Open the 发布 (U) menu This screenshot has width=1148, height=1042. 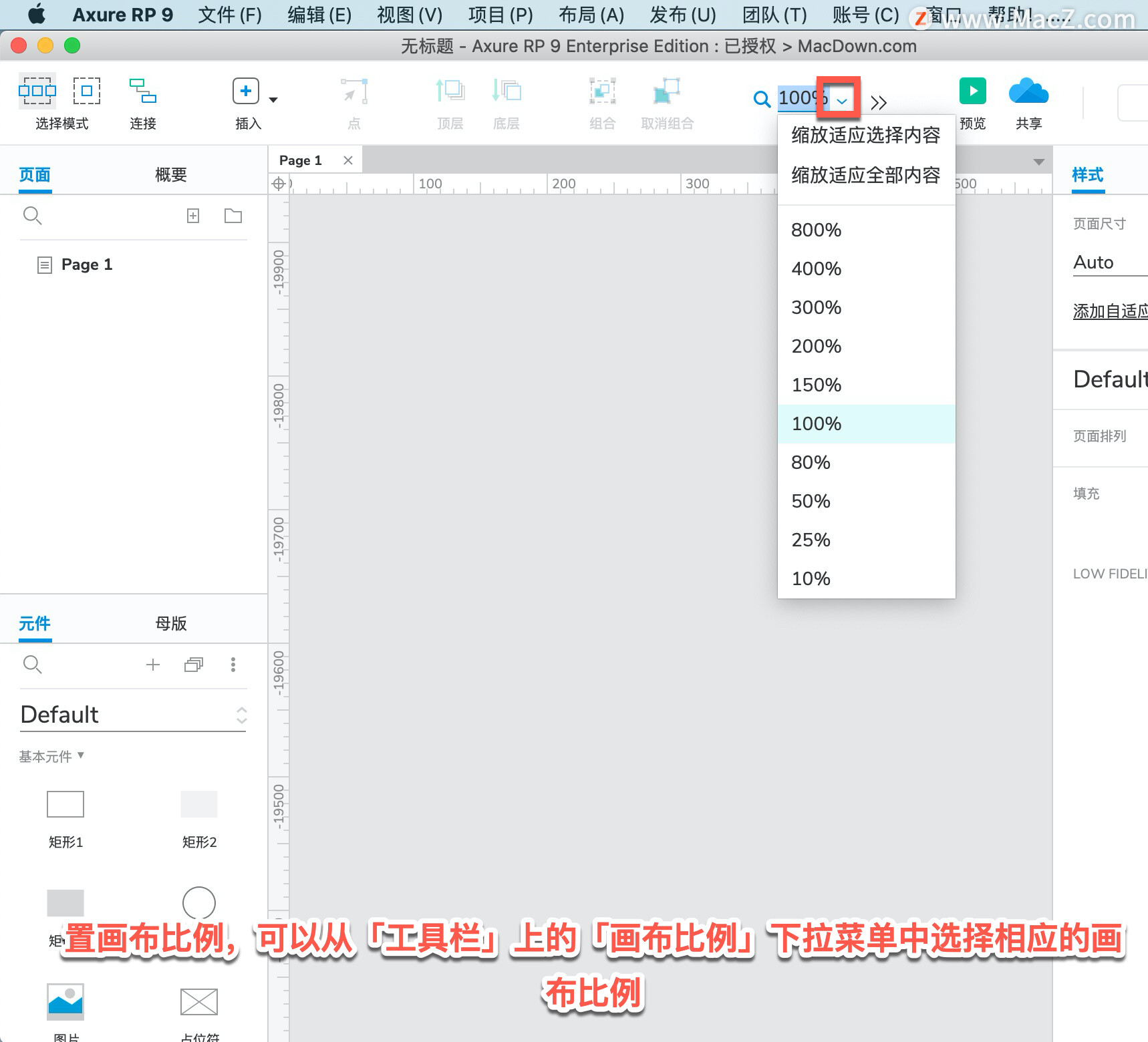click(683, 15)
